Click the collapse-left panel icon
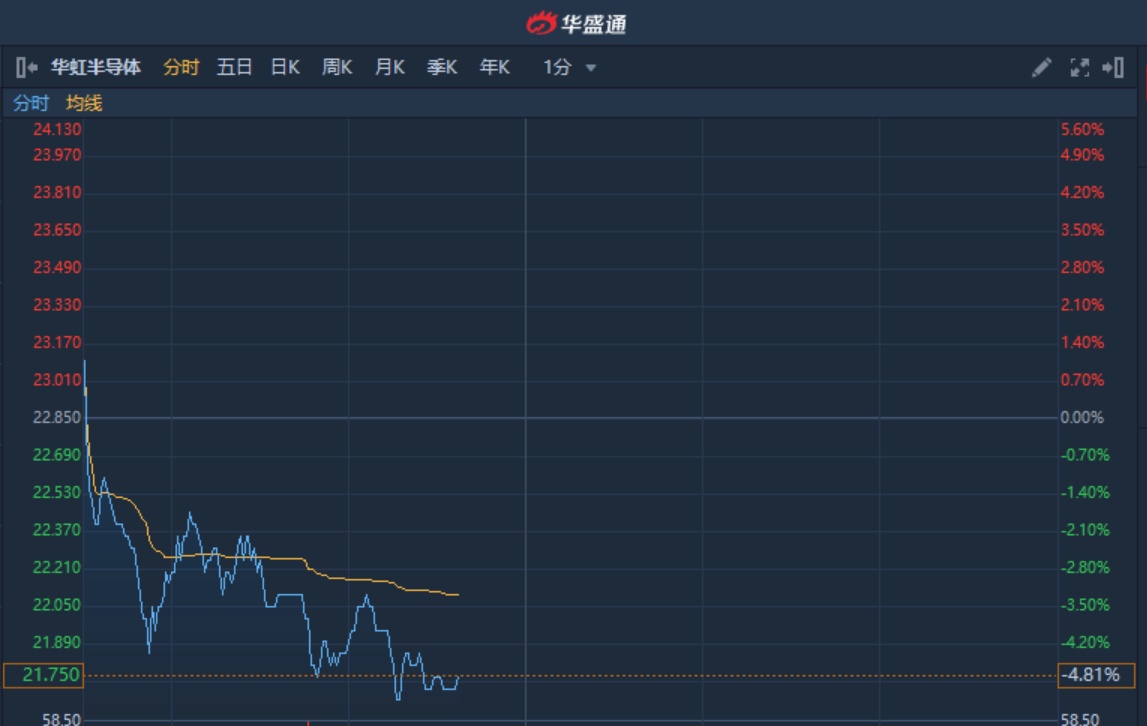 tap(26, 68)
